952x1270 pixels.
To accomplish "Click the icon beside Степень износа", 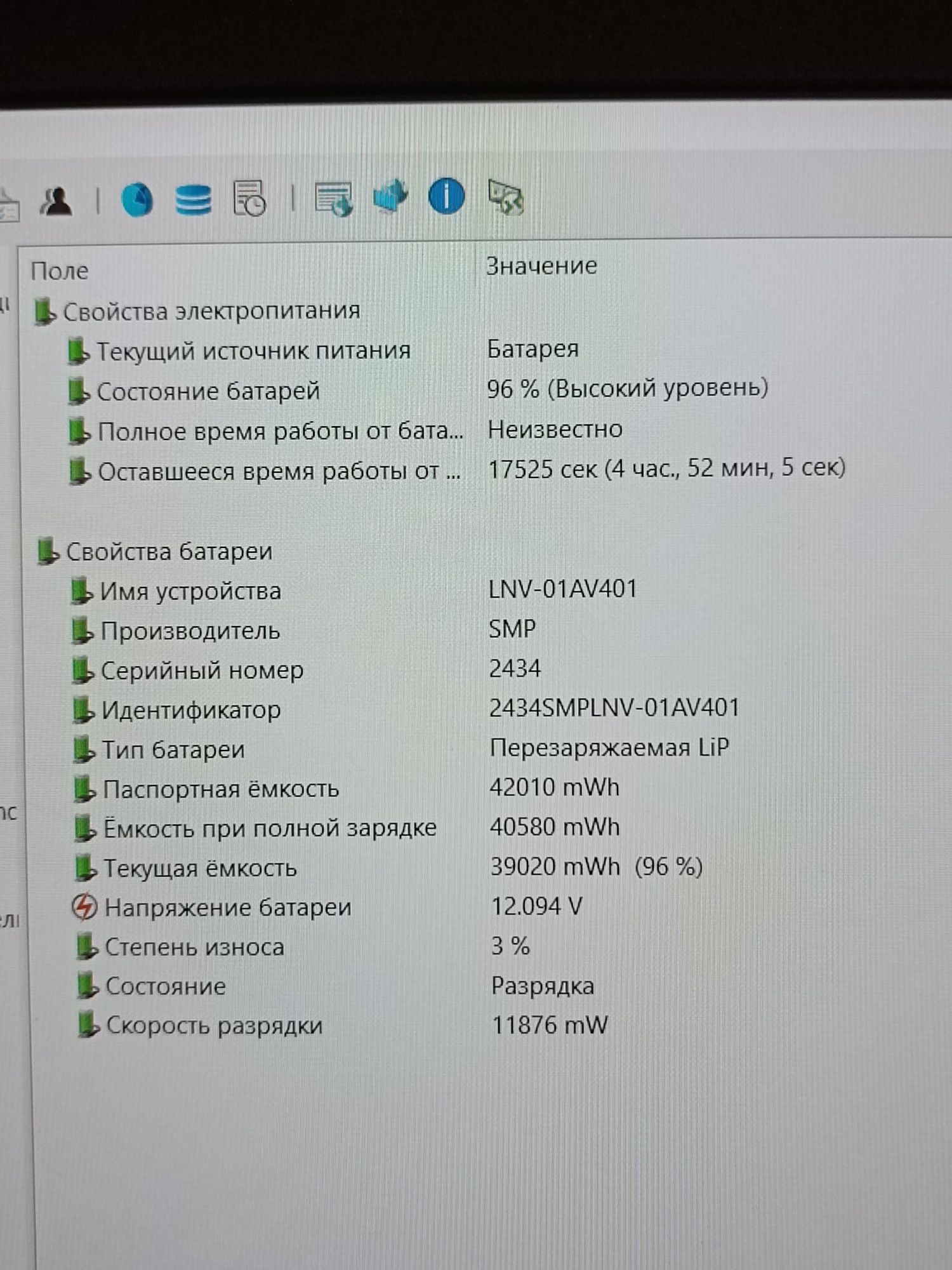I will tap(87, 947).
